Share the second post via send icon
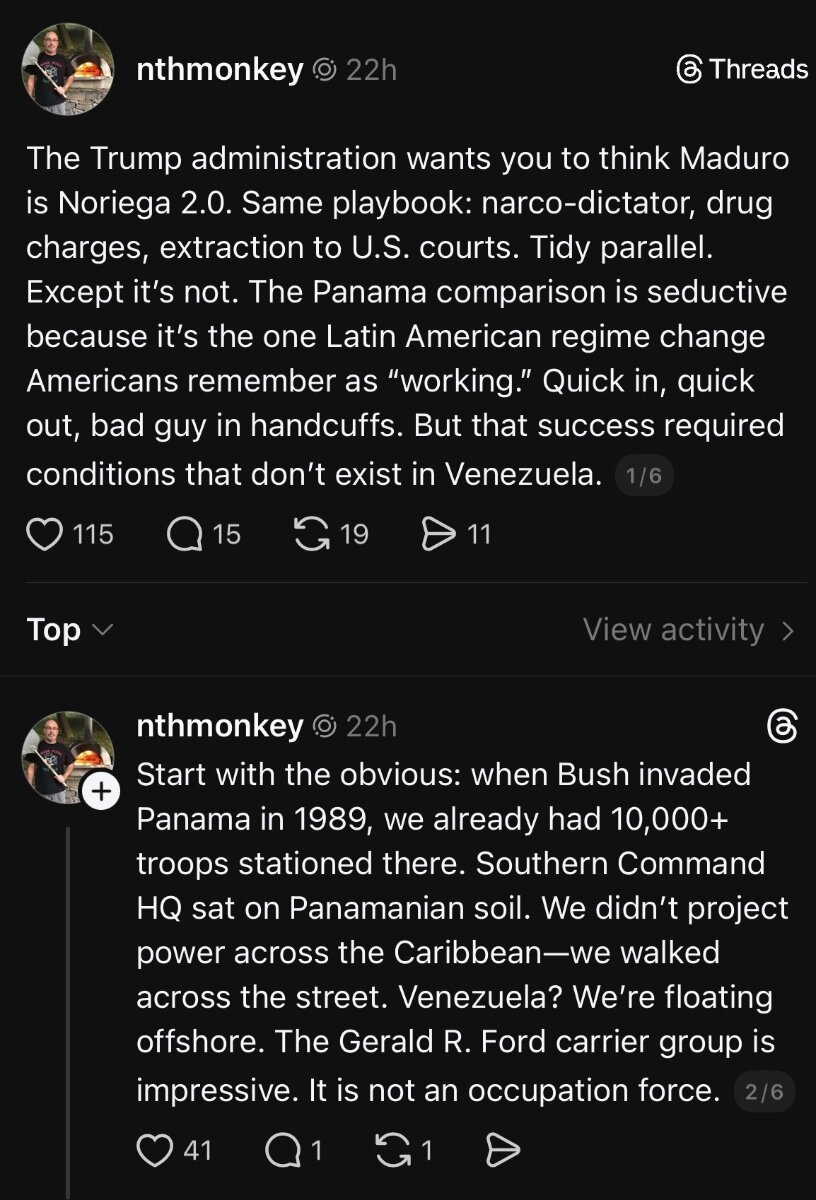Image resolution: width=816 pixels, height=1200 pixels. click(502, 1151)
